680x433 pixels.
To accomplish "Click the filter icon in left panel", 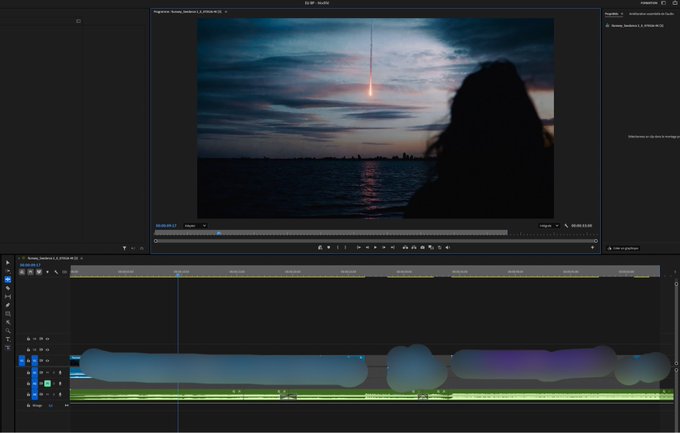I will click(x=124, y=248).
